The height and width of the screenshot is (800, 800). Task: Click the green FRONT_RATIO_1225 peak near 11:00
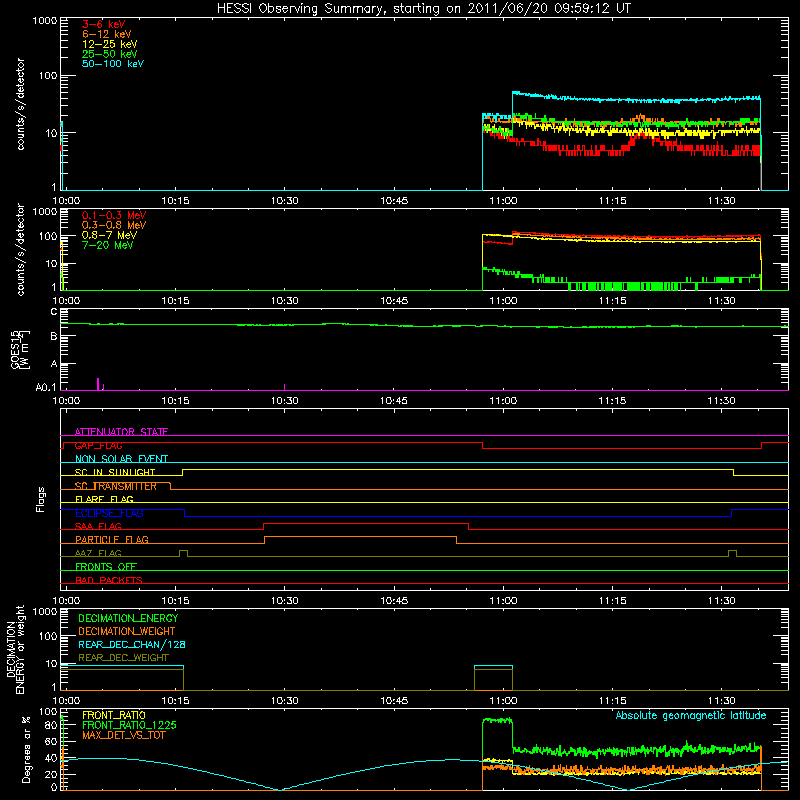point(497,720)
